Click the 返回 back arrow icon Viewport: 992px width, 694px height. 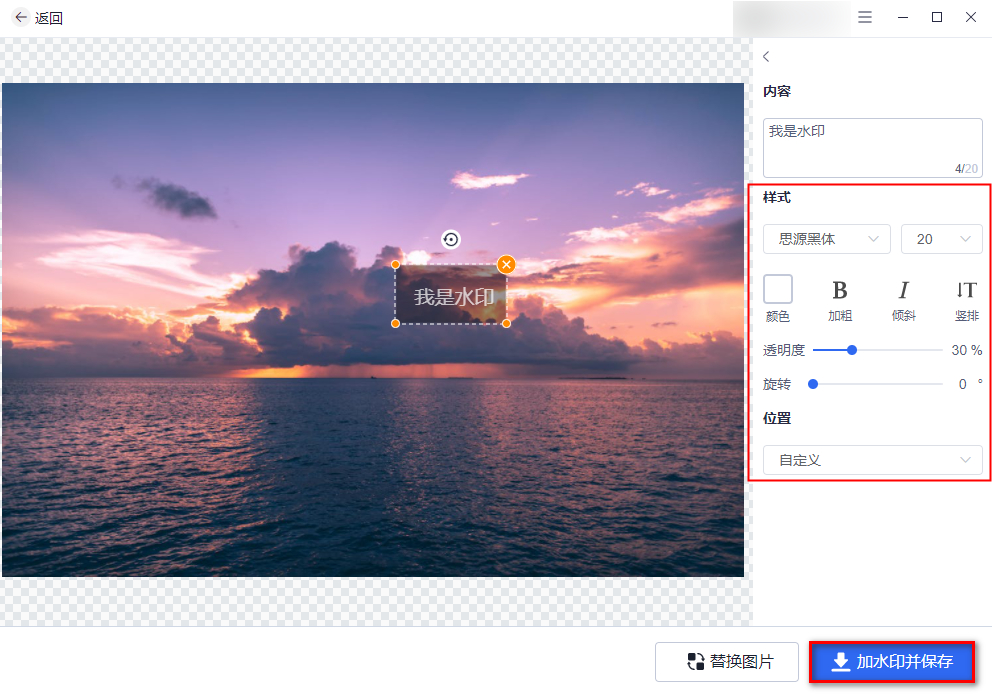point(21,17)
